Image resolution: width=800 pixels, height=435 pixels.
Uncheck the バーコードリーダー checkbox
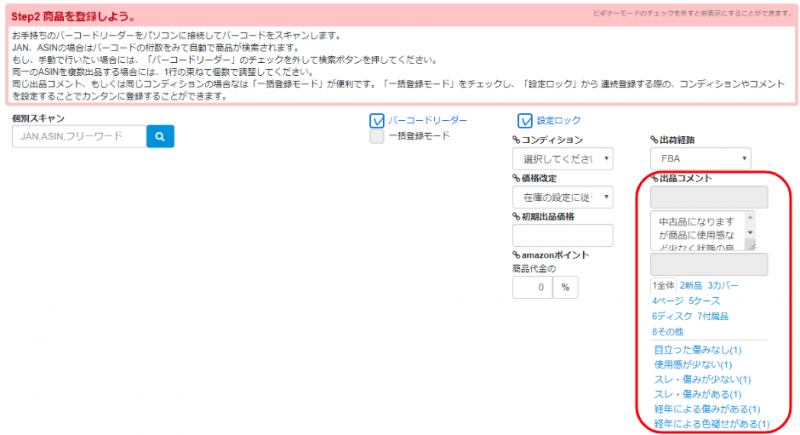coord(377,120)
